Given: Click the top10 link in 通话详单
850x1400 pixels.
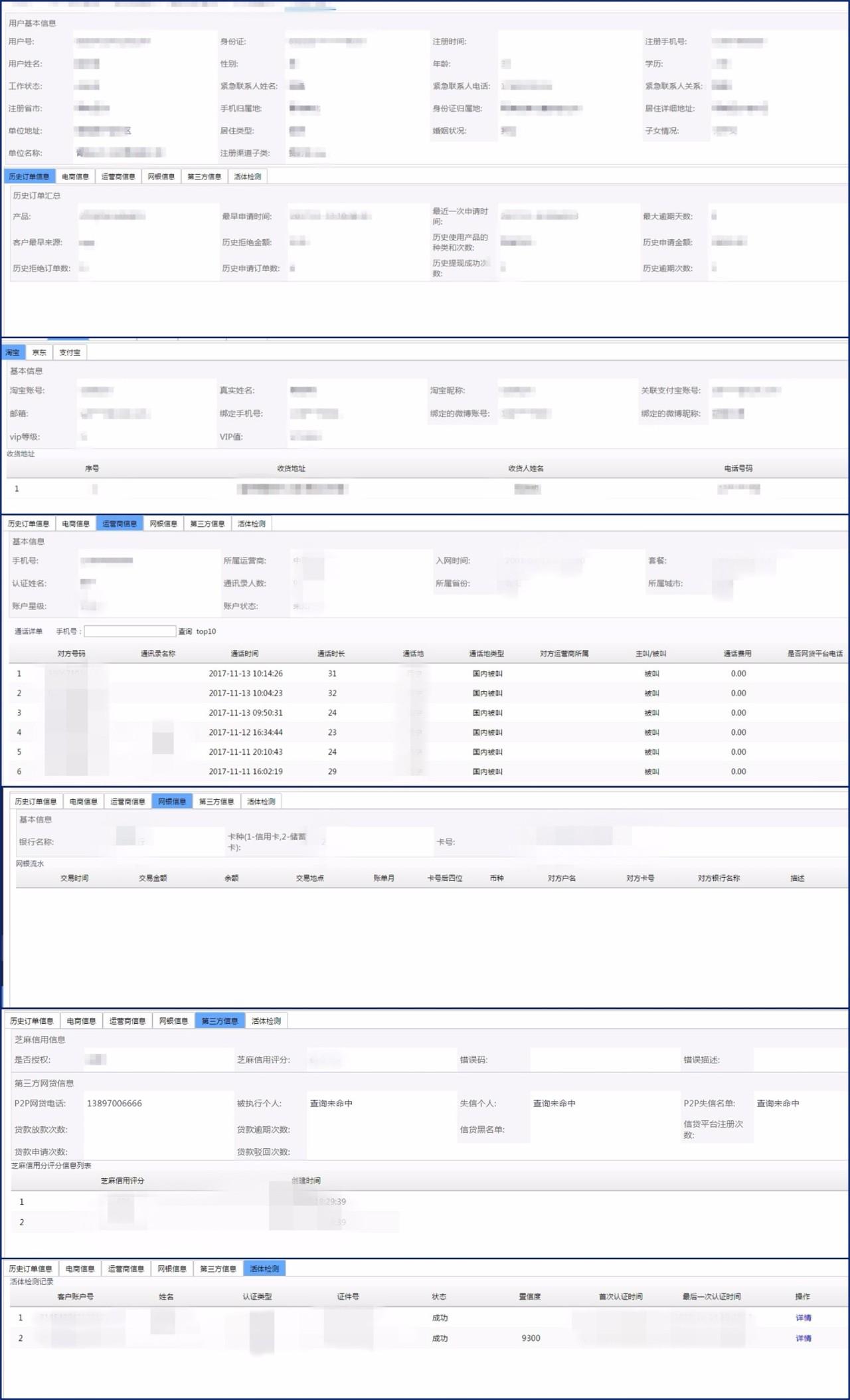Looking at the screenshot, I should 206,631.
